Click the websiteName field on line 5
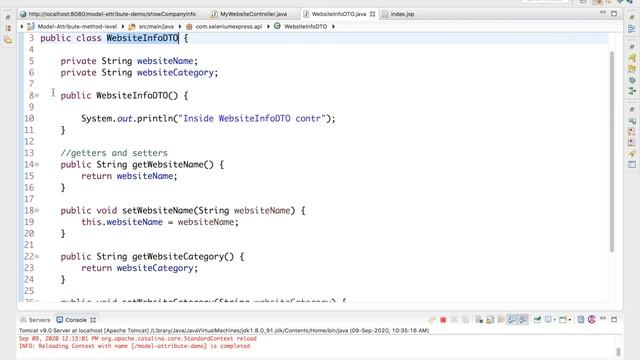Viewport: 640px width, 360px height. pyautogui.click(x=165, y=61)
